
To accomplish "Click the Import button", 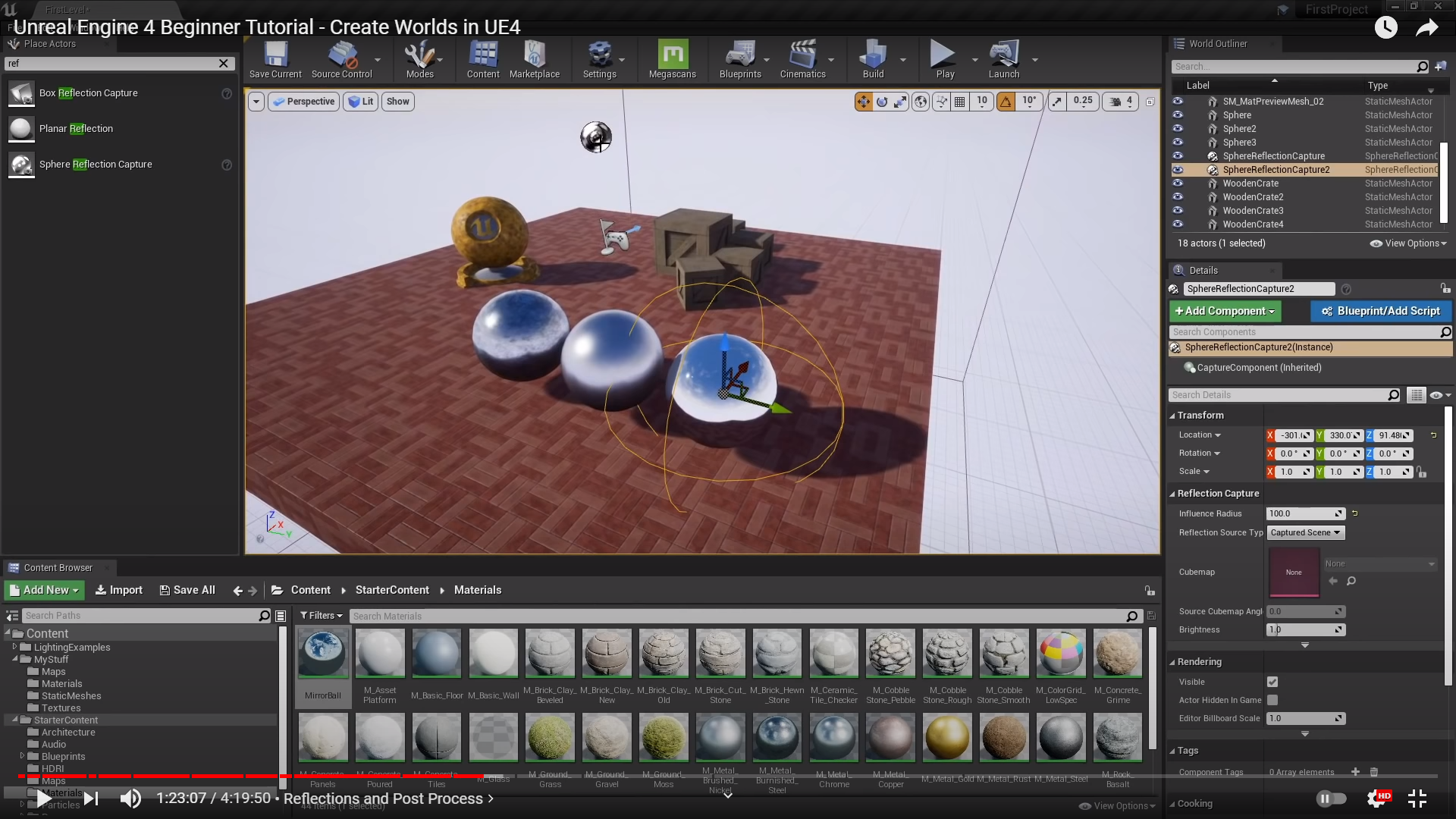I will coord(119,590).
